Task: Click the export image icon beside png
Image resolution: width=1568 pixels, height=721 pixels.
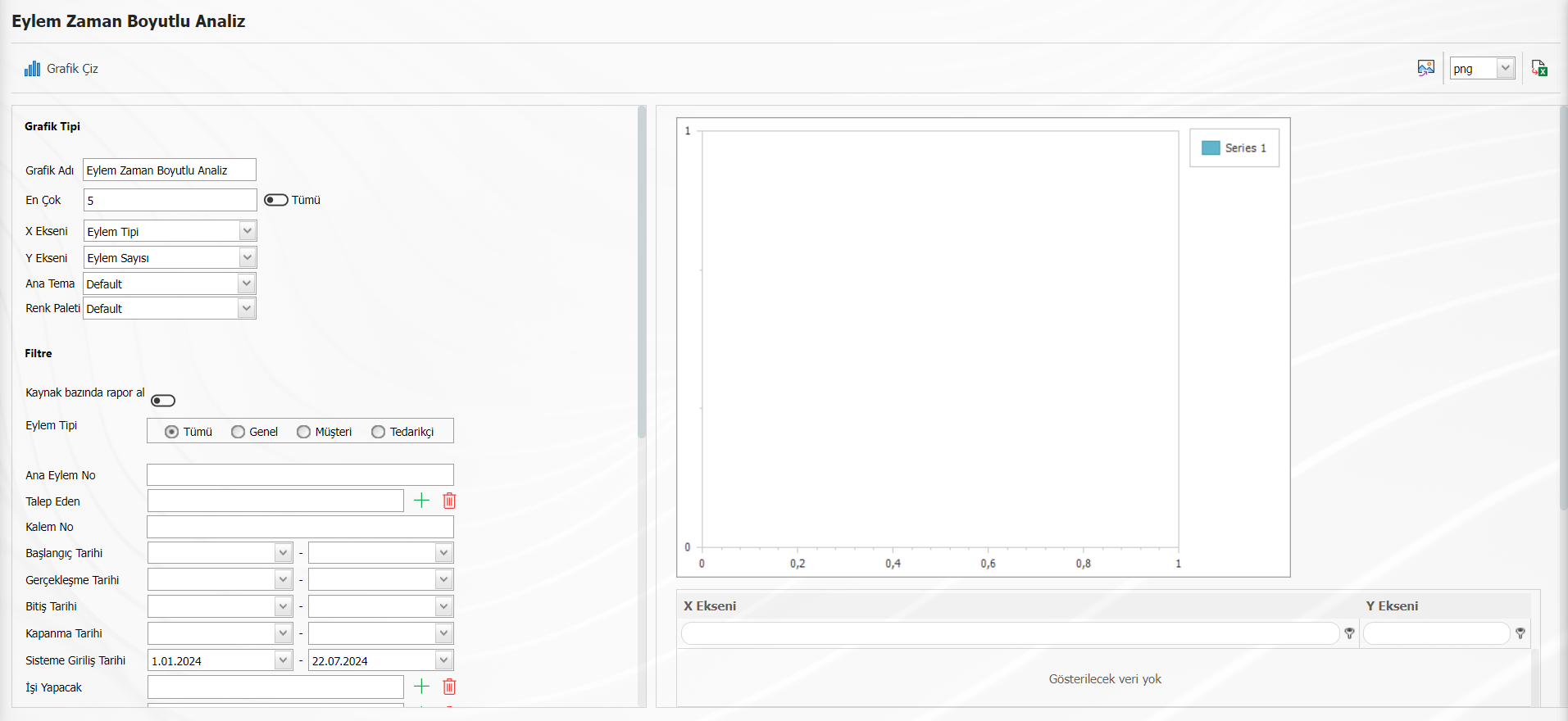Action: point(1426,68)
